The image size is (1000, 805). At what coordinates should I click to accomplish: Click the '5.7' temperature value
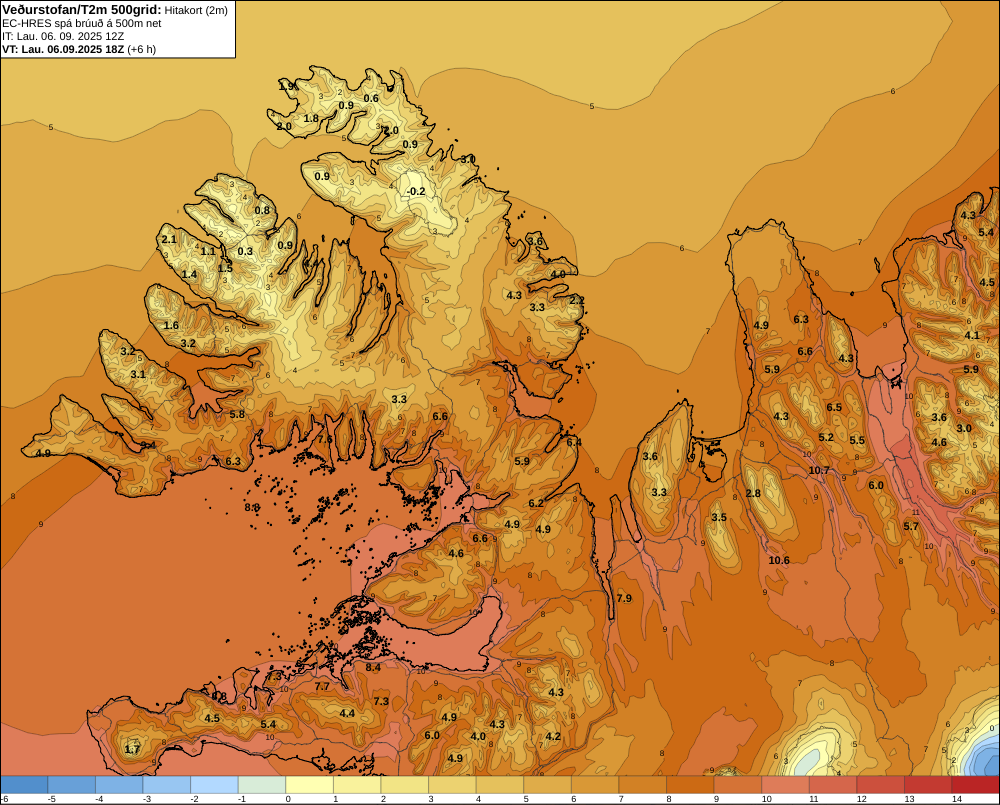click(911, 526)
